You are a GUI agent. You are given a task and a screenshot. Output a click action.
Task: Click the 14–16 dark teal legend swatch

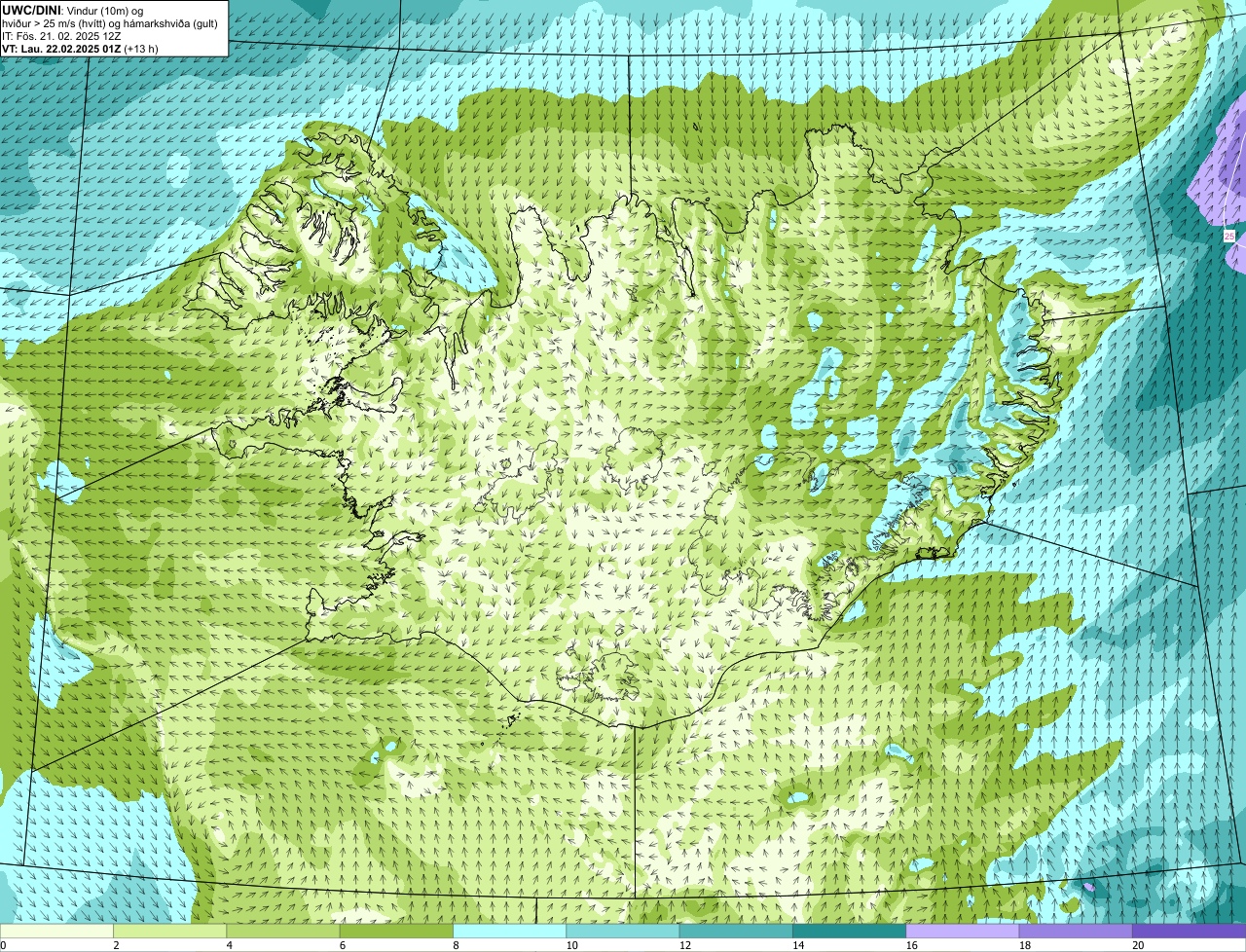(x=849, y=931)
